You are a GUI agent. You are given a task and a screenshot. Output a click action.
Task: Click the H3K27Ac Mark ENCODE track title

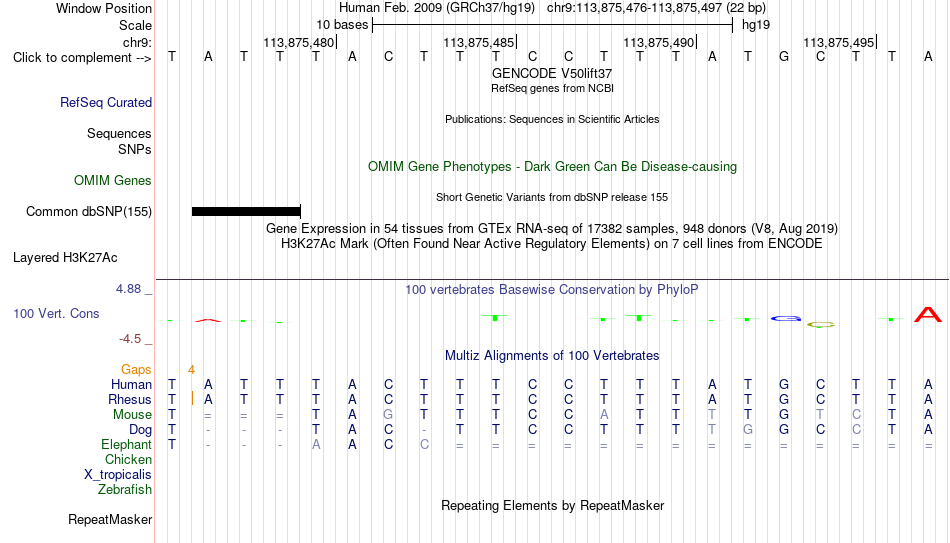pos(552,244)
